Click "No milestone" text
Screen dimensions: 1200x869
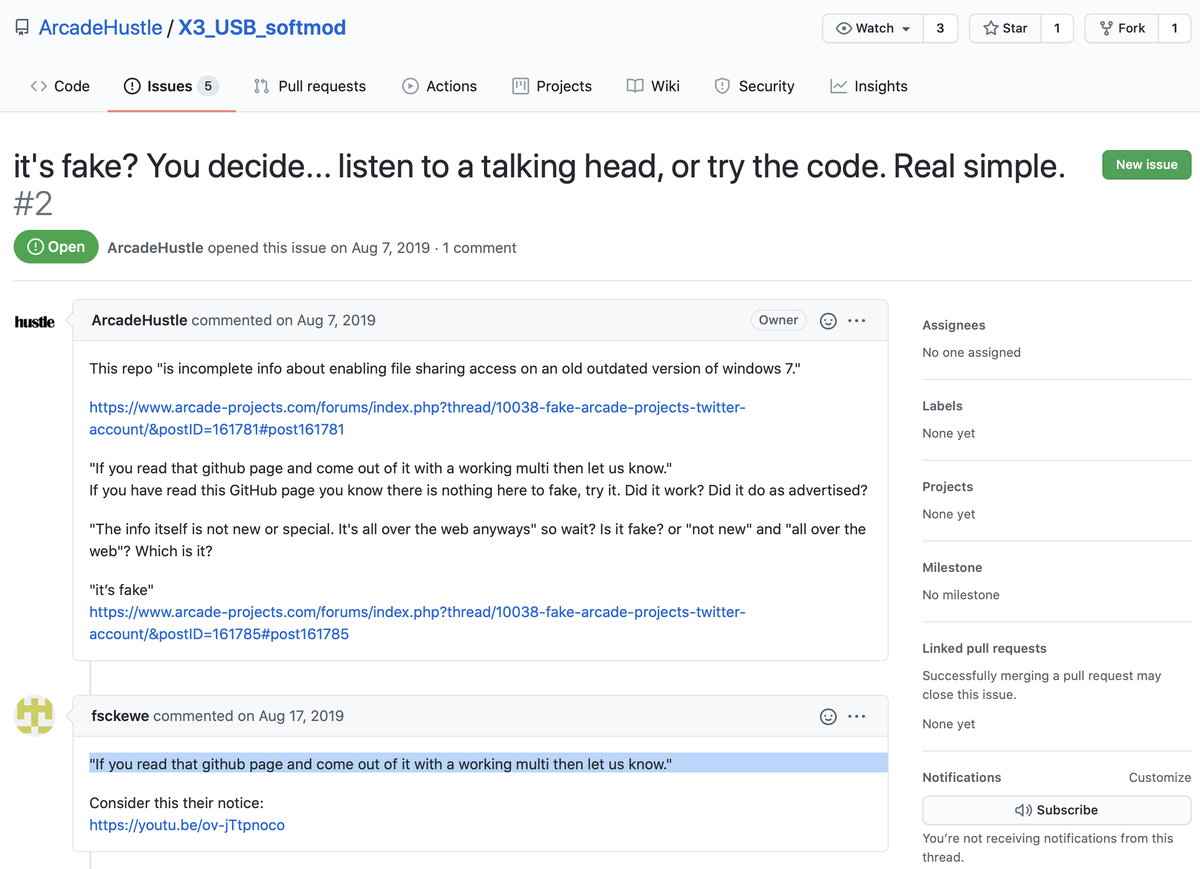961,595
